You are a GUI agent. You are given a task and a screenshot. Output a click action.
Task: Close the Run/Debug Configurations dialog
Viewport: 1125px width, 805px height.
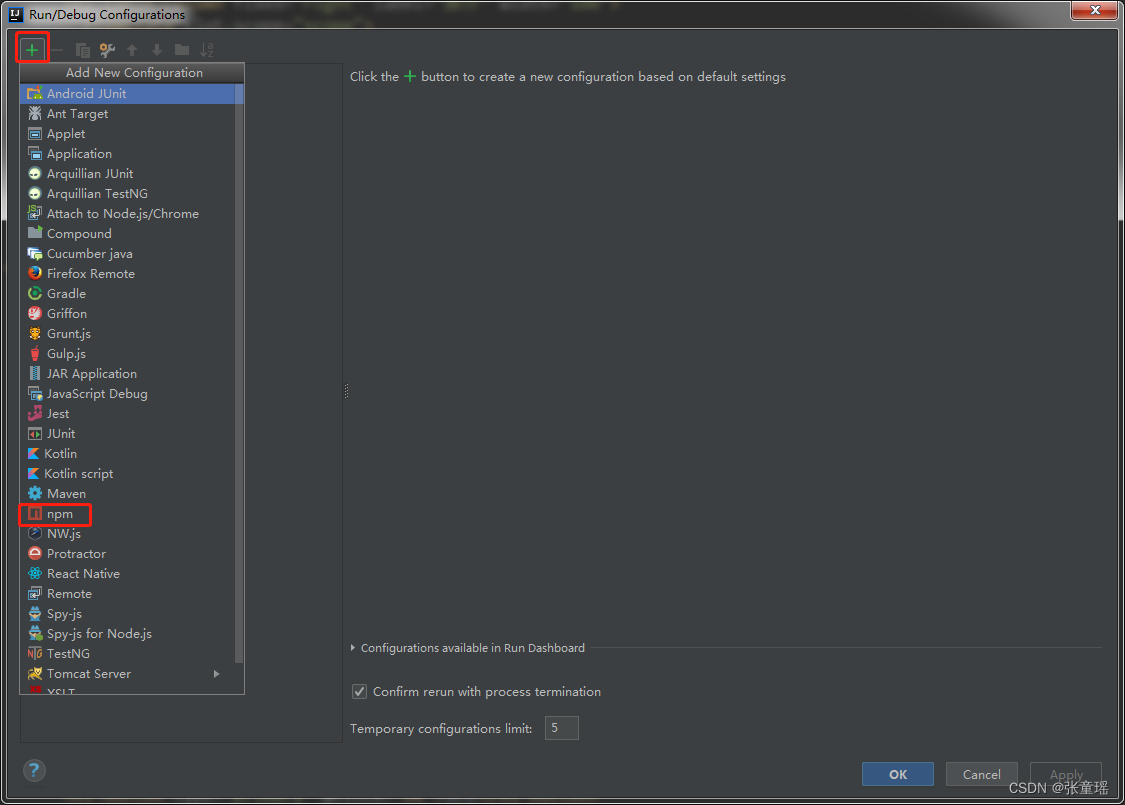(1095, 10)
